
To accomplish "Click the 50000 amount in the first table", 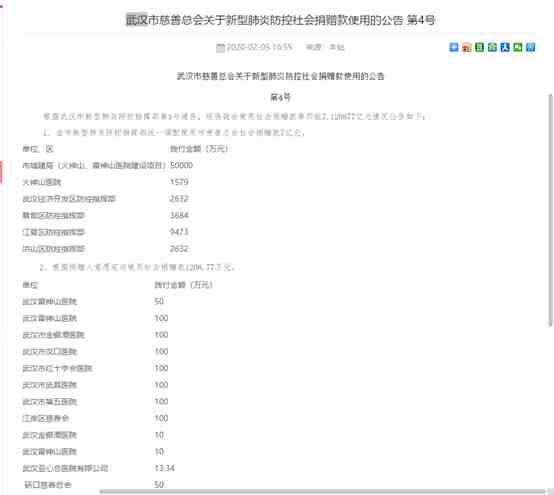I will [x=181, y=165].
